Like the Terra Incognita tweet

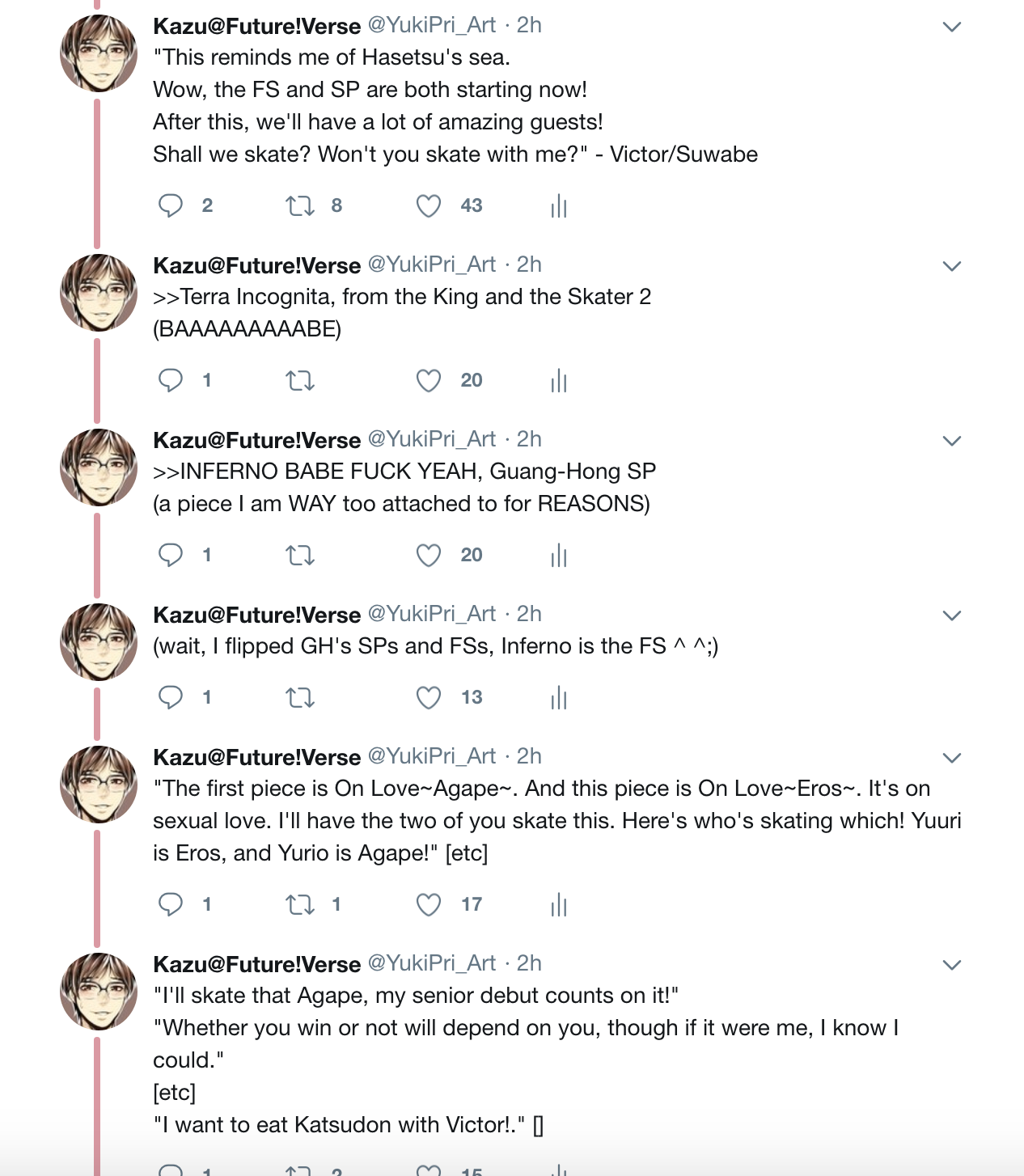[429, 380]
